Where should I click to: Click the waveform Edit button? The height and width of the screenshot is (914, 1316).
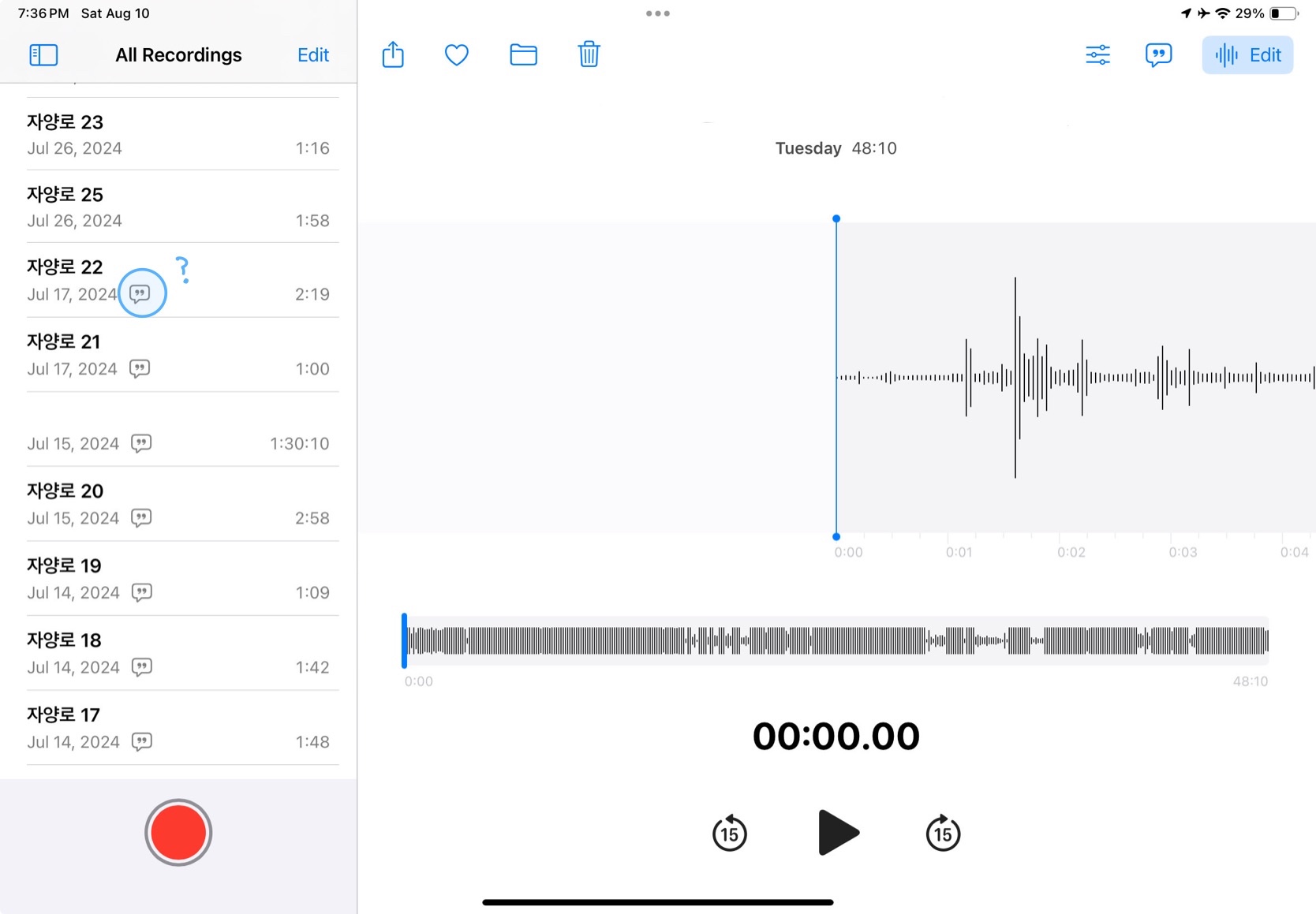click(1247, 55)
